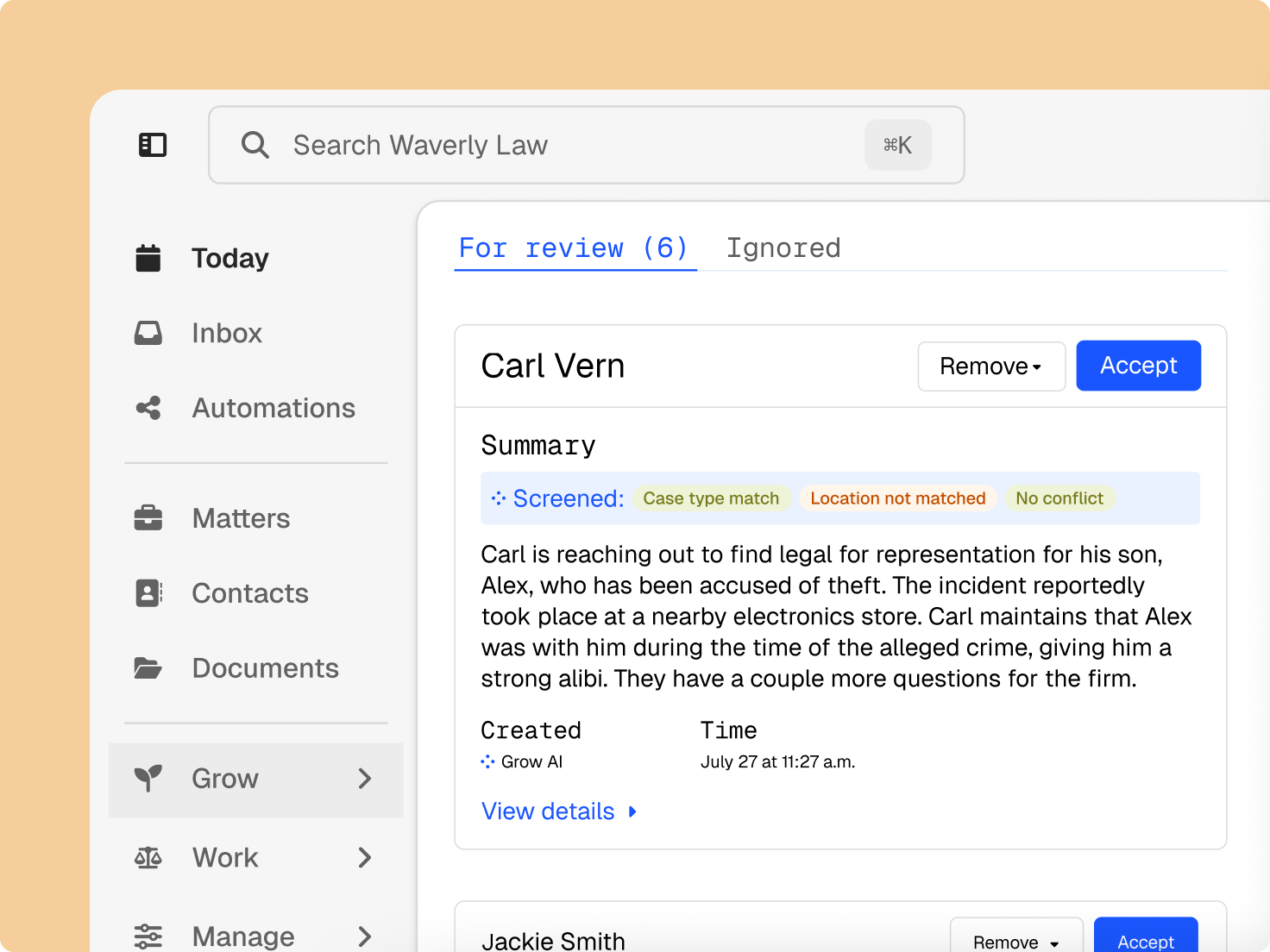This screenshot has height=952, width=1270.
Task: Expand View details arrow
Action: pyautogui.click(x=632, y=811)
